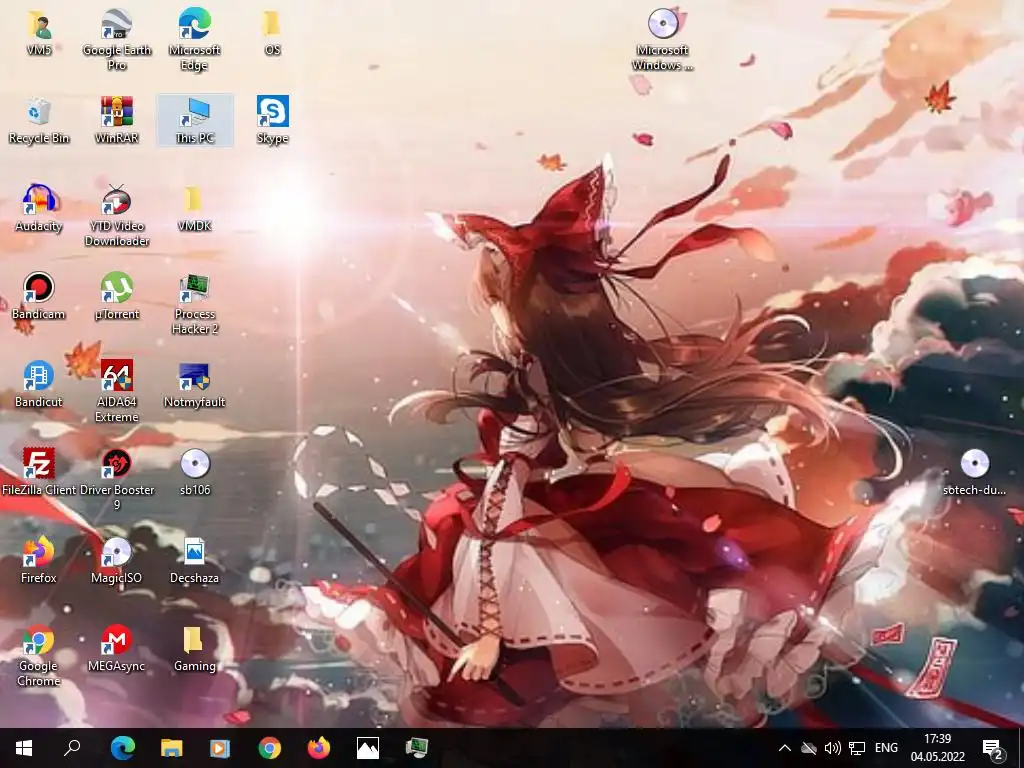Select Decshaza image file
Screen dimensions: 1024x768
click(x=195, y=561)
